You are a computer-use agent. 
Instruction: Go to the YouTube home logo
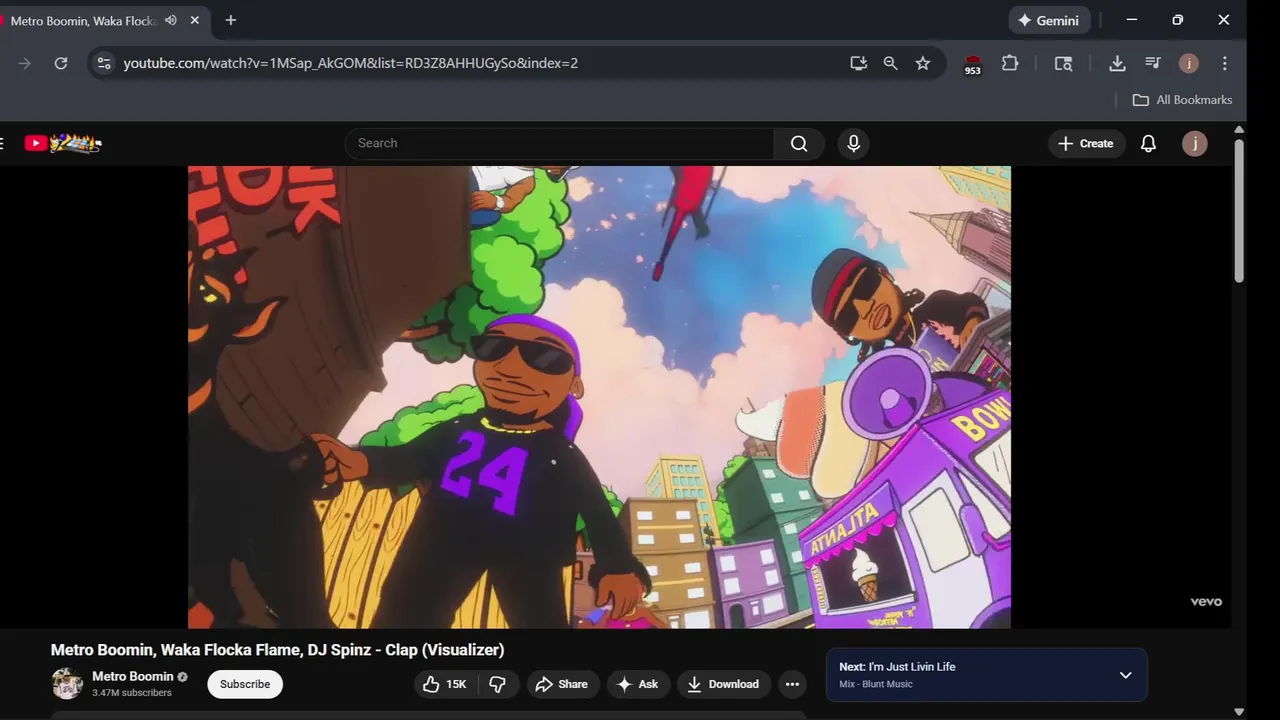tap(63, 143)
